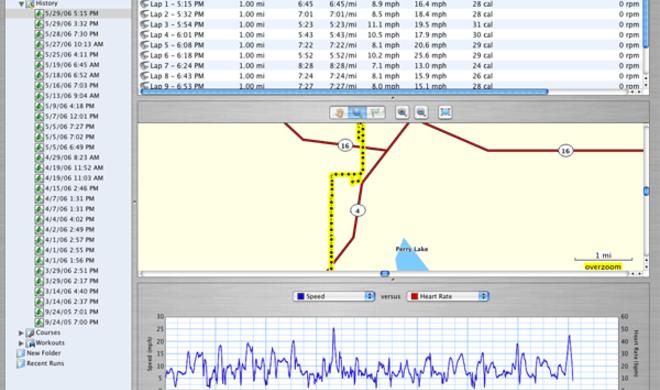Select the 5/9/06 4:18 PM history entry

(69, 106)
